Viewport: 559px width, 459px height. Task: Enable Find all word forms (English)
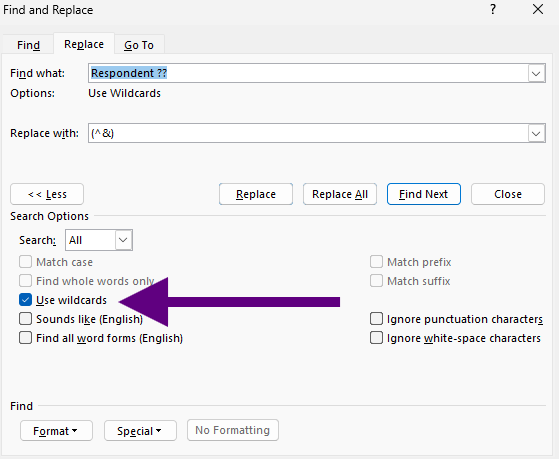(x=25, y=338)
